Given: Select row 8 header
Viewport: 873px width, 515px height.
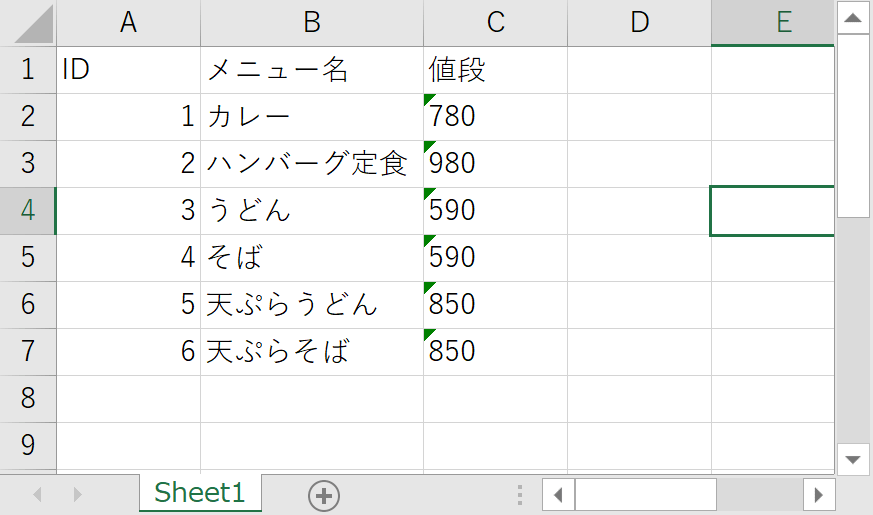Looking at the screenshot, I should coord(28,398).
